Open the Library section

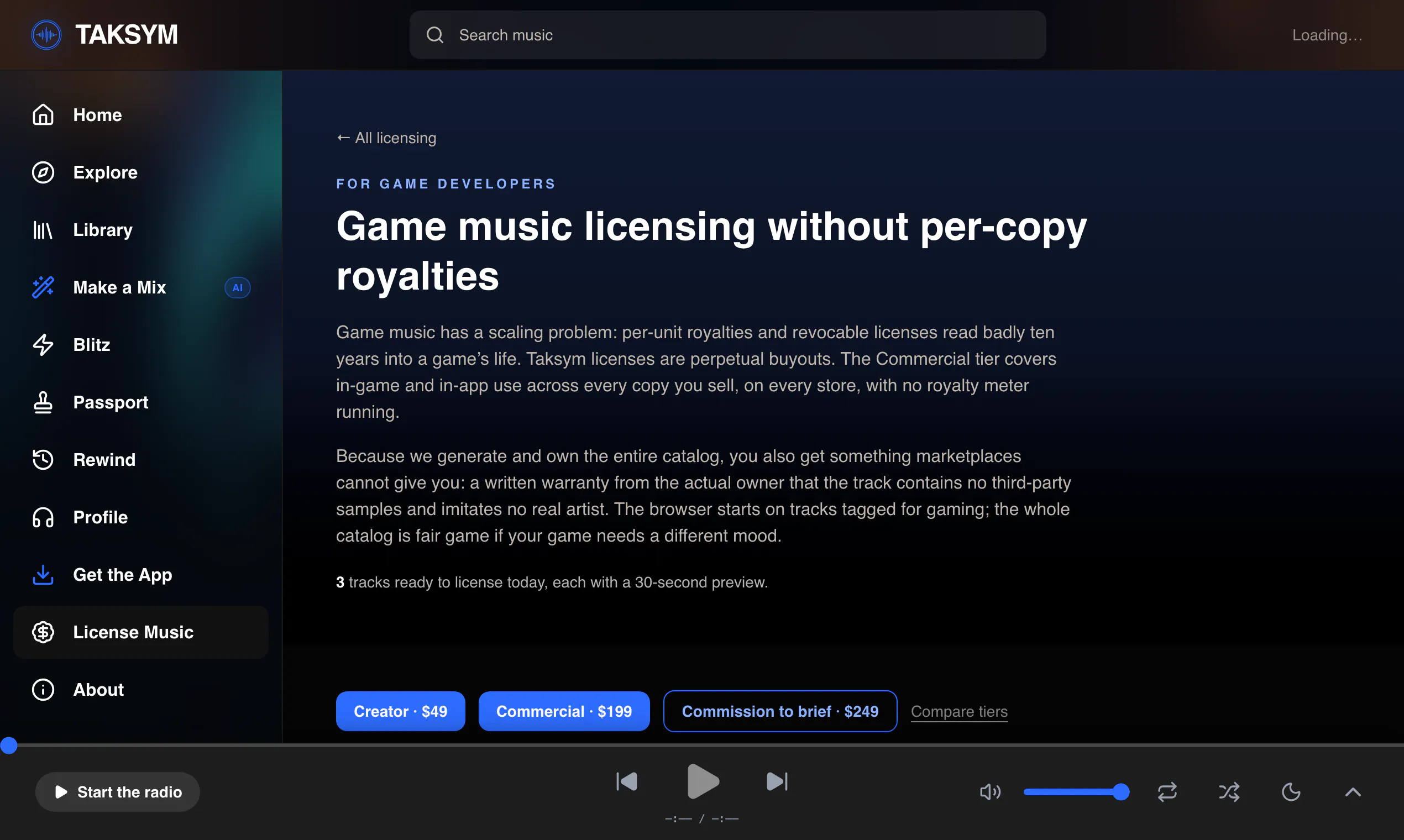(x=140, y=230)
